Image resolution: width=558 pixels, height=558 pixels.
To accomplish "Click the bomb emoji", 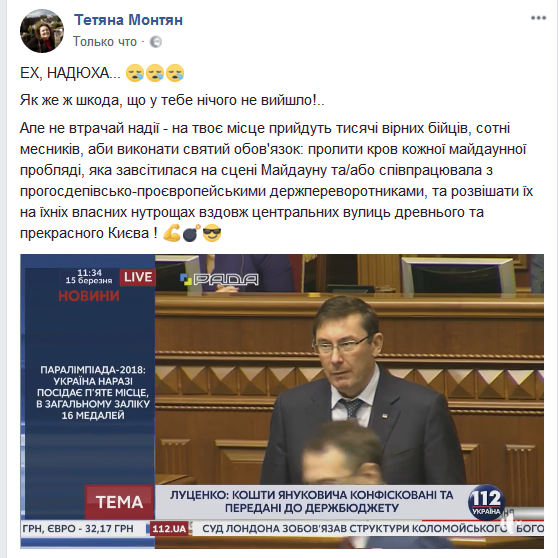I will click(x=191, y=233).
